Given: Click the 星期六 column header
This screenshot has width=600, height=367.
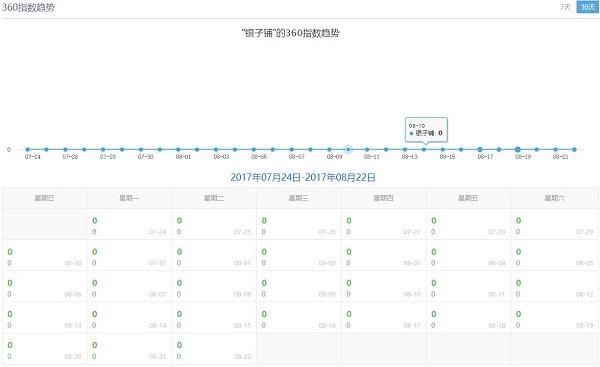Looking at the screenshot, I should (554, 198).
